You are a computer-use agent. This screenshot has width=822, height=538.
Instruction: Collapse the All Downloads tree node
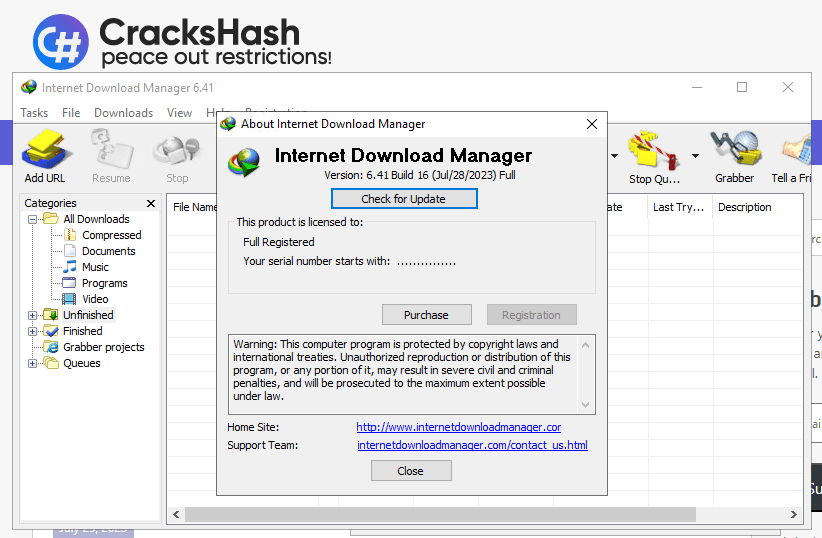[x=33, y=219]
